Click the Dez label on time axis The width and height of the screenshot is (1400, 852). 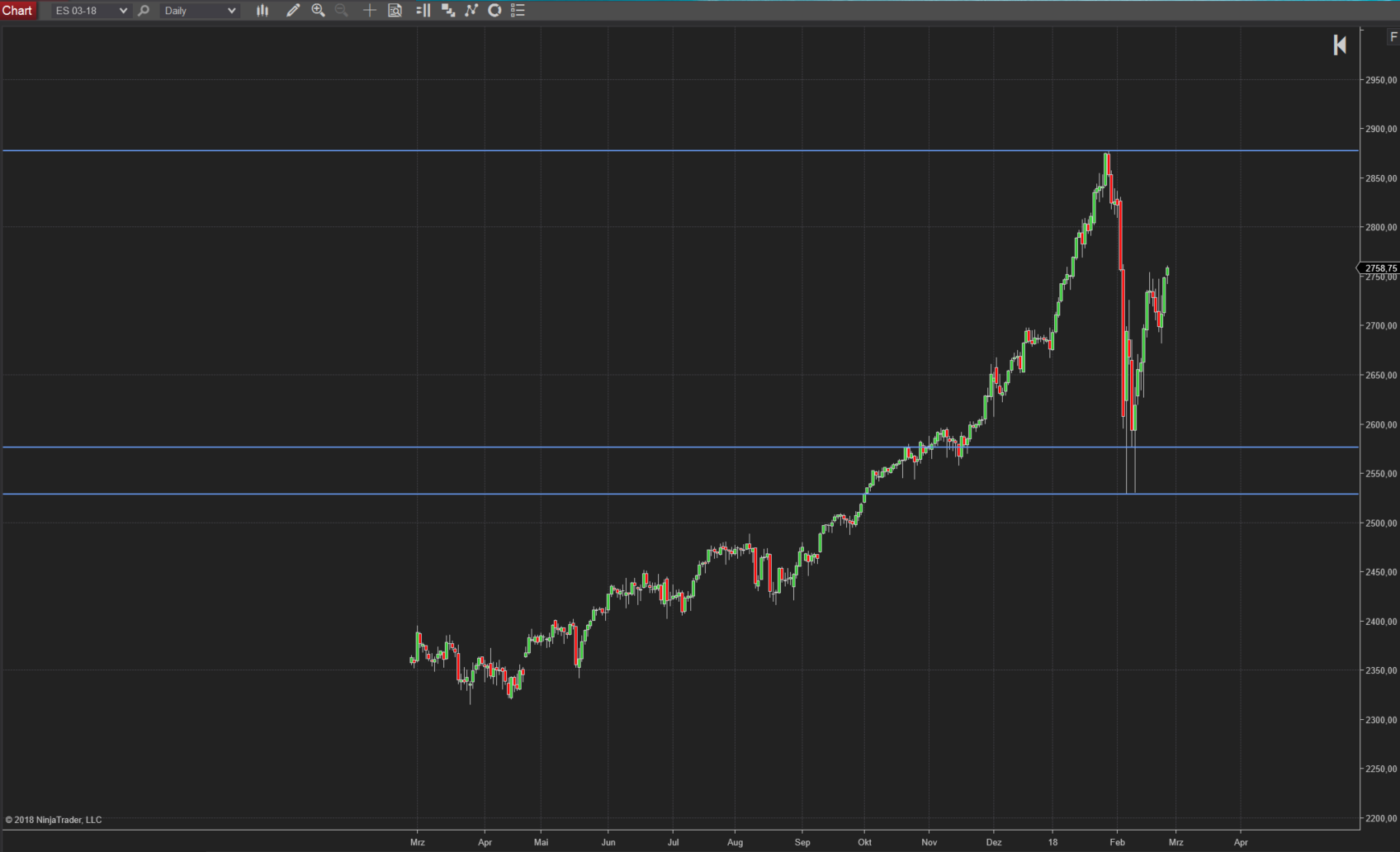994,842
